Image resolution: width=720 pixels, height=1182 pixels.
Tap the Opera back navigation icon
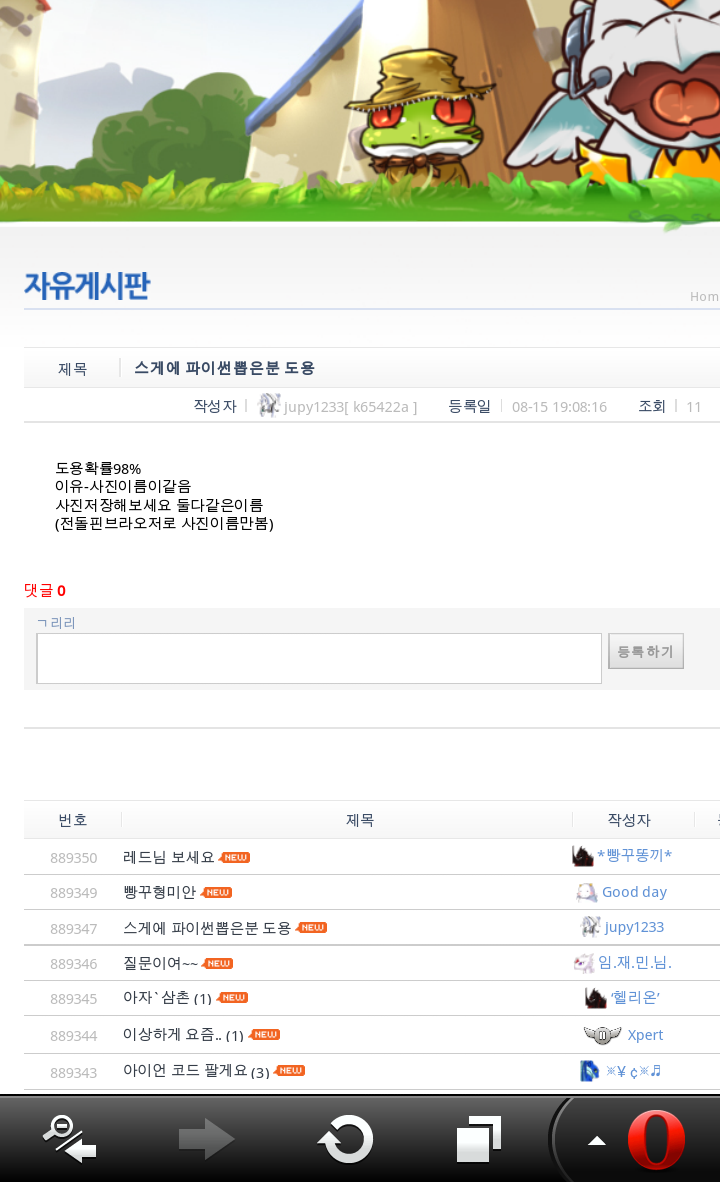69,1139
